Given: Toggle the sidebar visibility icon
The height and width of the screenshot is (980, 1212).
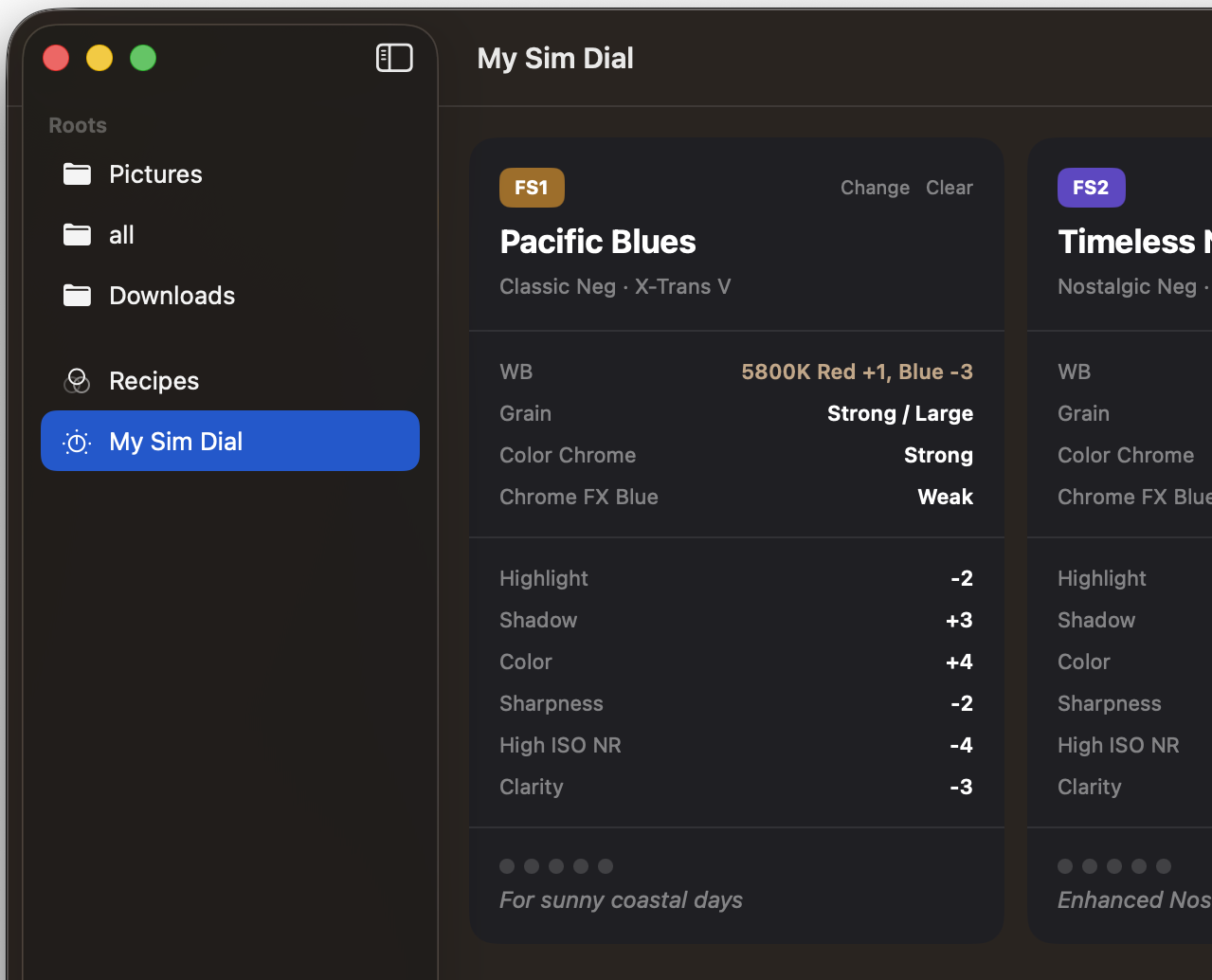Looking at the screenshot, I should tap(394, 58).
